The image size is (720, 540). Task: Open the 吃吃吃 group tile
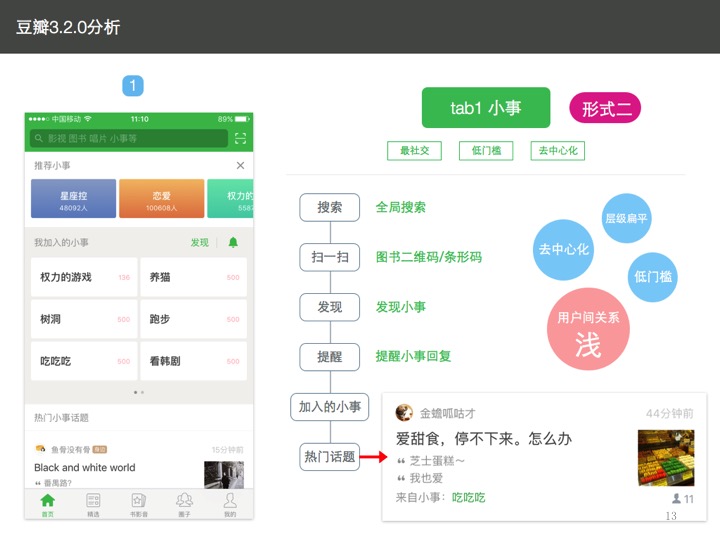(84, 361)
